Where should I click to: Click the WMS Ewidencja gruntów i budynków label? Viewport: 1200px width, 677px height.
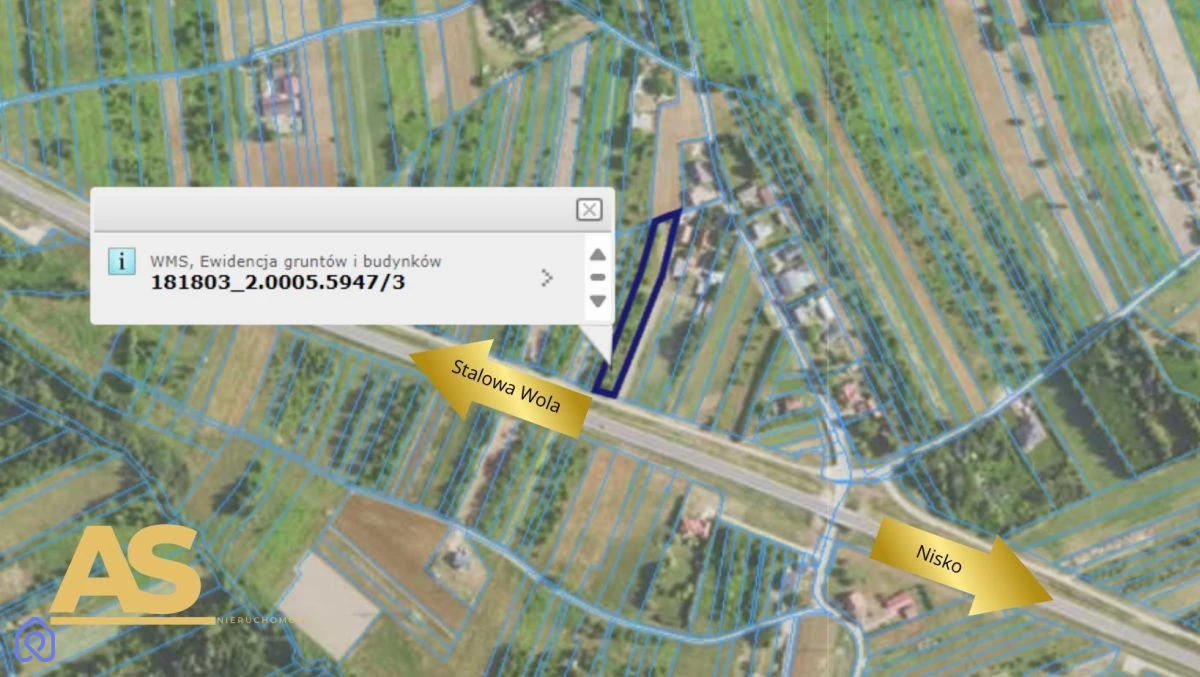tap(296, 261)
